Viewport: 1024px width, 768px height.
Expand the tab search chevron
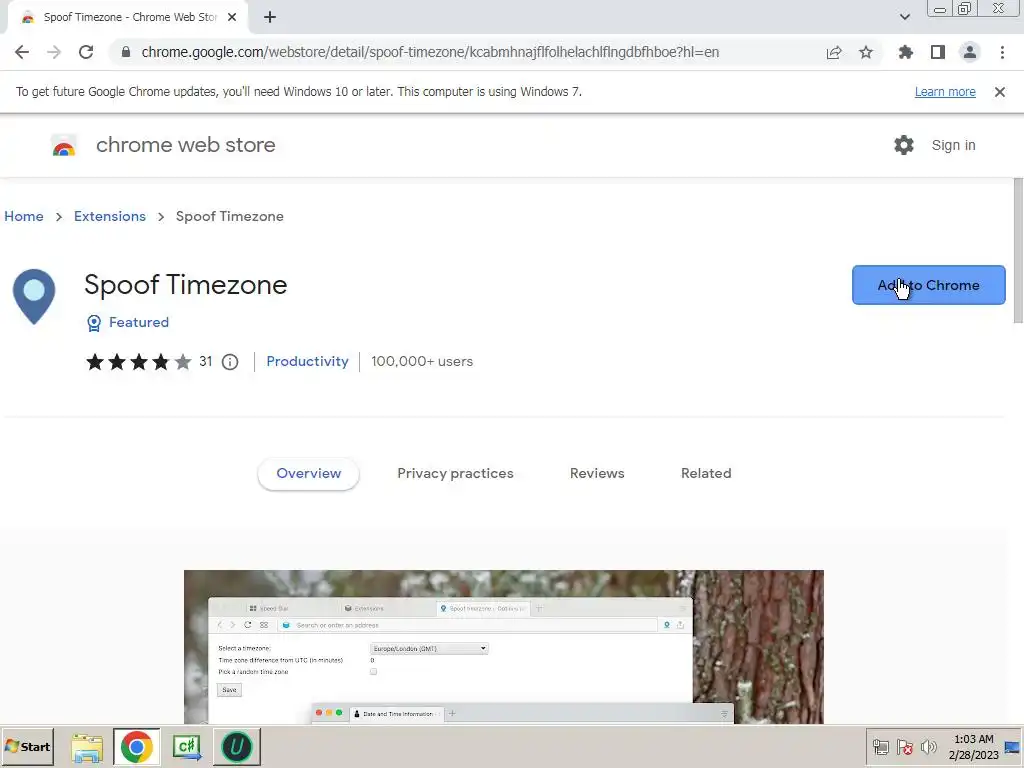[x=904, y=17]
